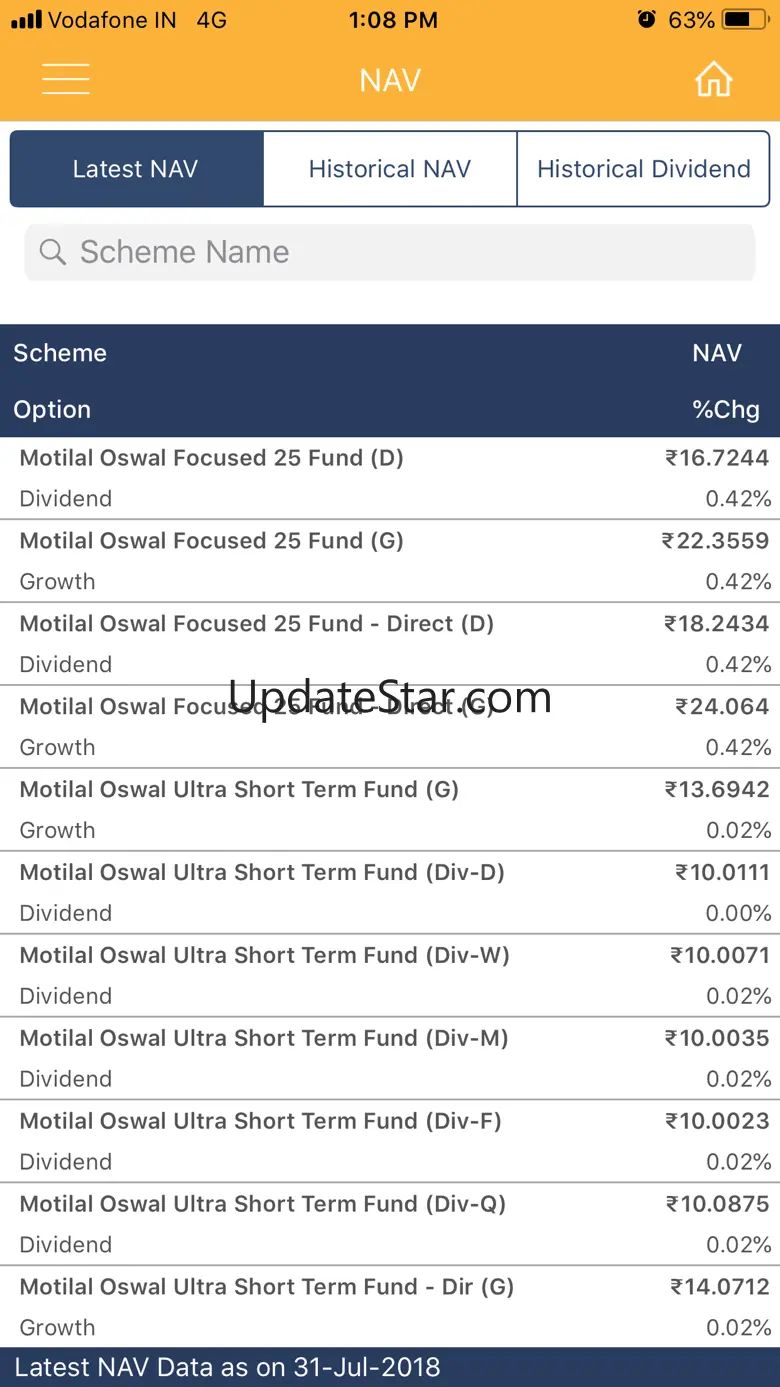780x1387 pixels.
Task: Tap the NAV column header
Action: pos(716,353)
